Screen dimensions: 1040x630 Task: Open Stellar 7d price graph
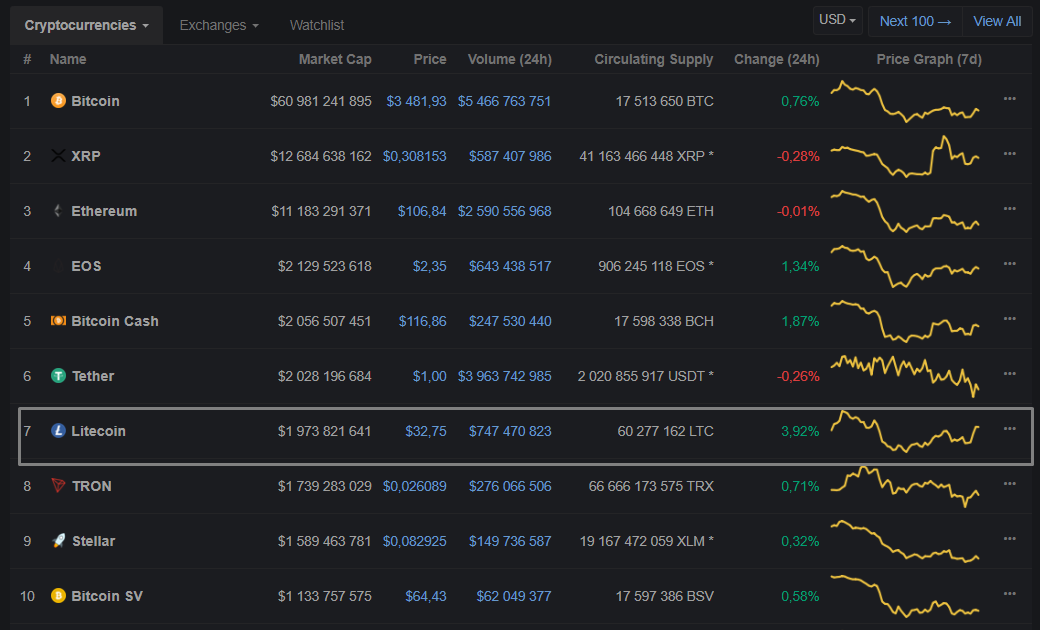click(905, 541)
